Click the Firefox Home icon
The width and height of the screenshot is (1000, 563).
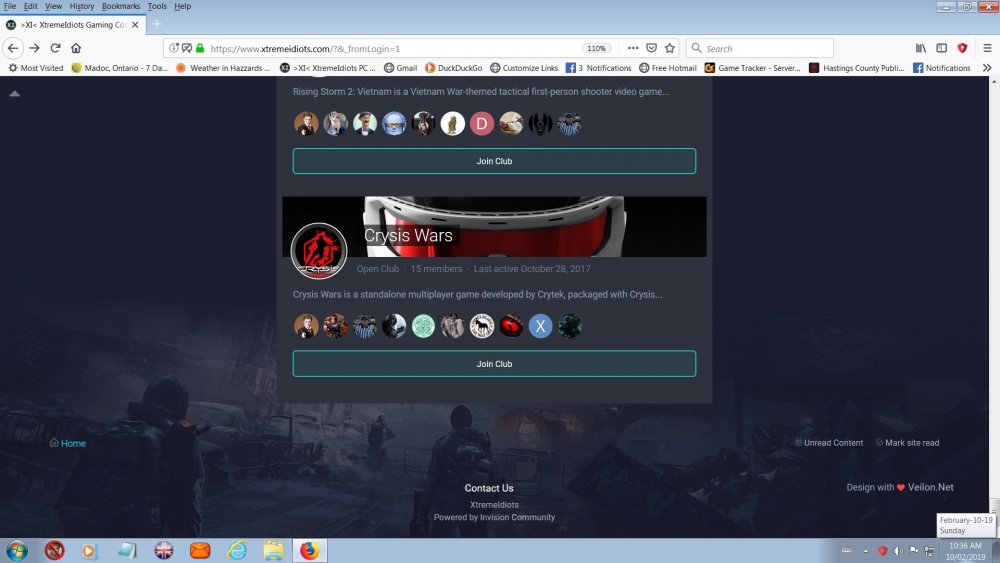[x=76, y=48]
